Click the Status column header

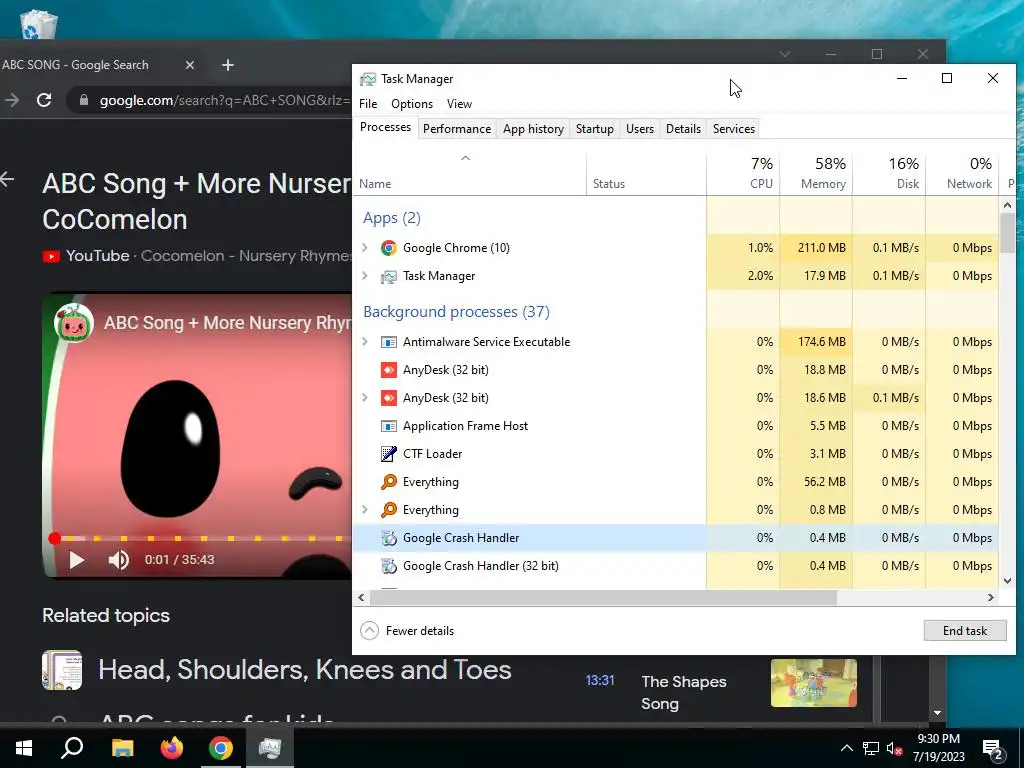pyautogui.click(x=646, y=174)
